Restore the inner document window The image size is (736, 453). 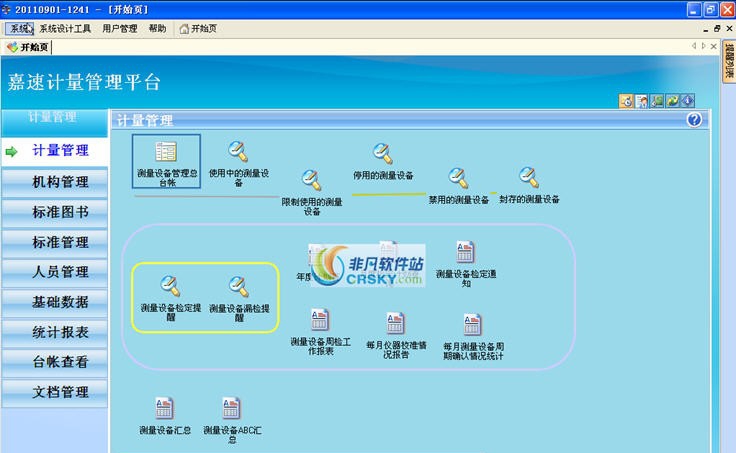point(717,29)
